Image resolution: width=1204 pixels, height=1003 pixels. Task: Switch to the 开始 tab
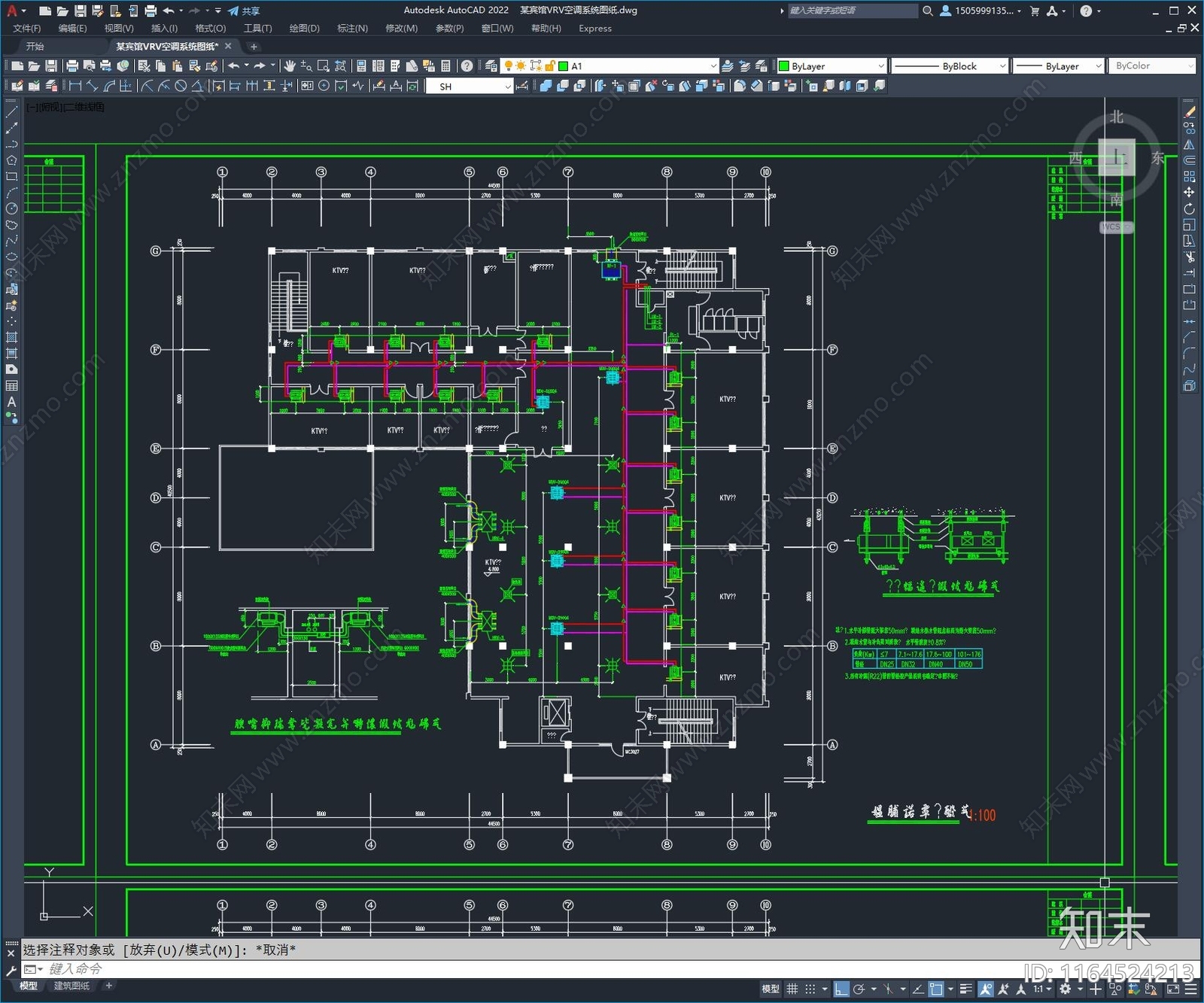click(x=35, y=47)
